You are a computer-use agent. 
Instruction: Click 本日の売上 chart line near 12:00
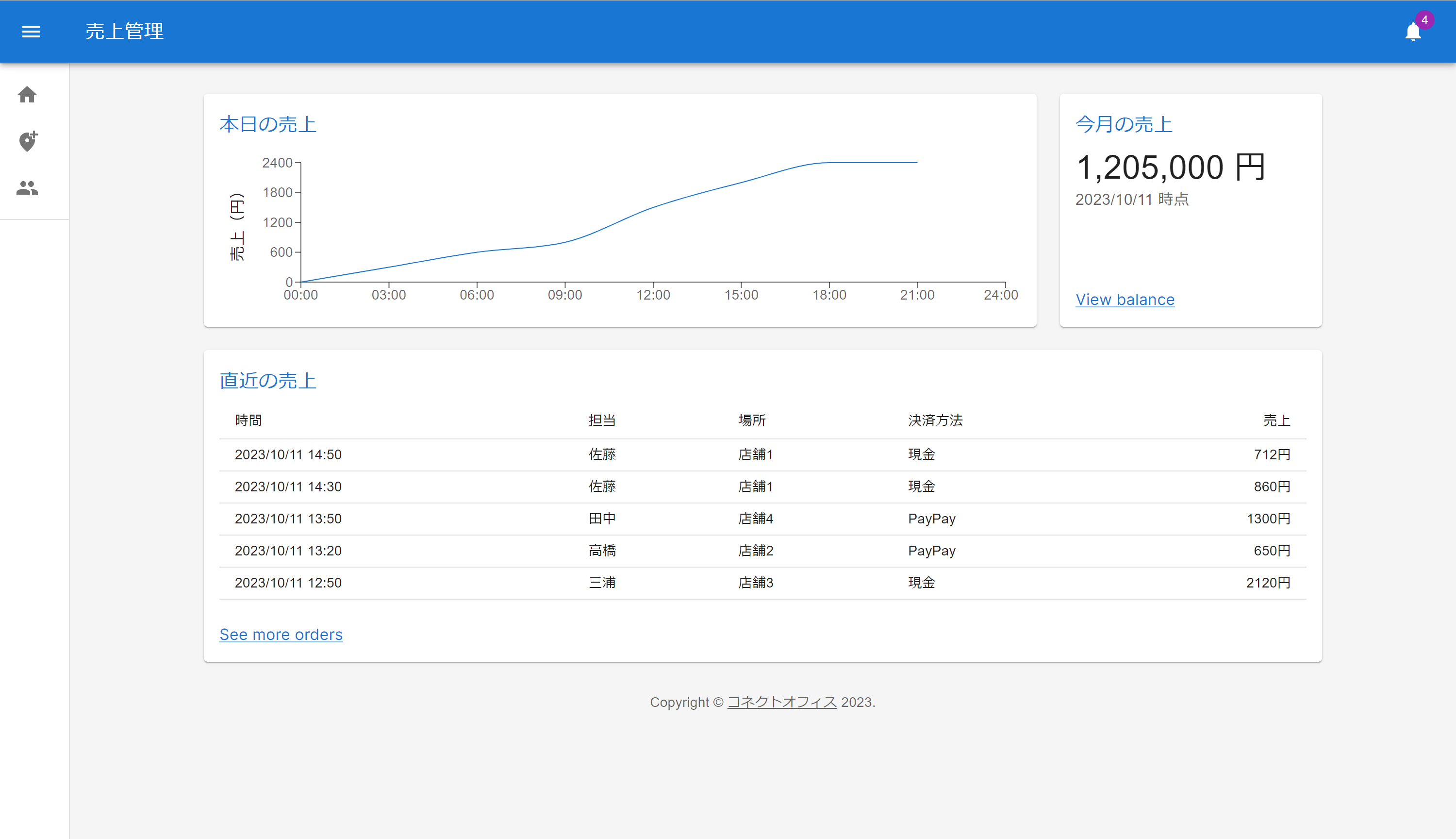click(x=653, y=207)
